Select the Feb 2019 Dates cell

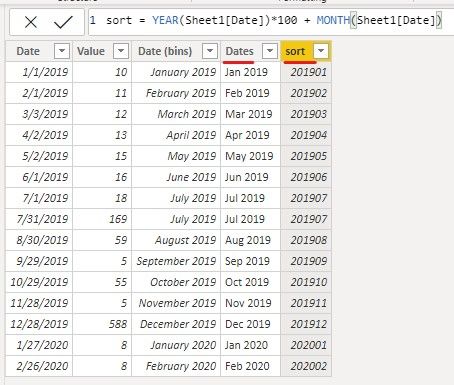pyautogui.click(x=250, y=93)
